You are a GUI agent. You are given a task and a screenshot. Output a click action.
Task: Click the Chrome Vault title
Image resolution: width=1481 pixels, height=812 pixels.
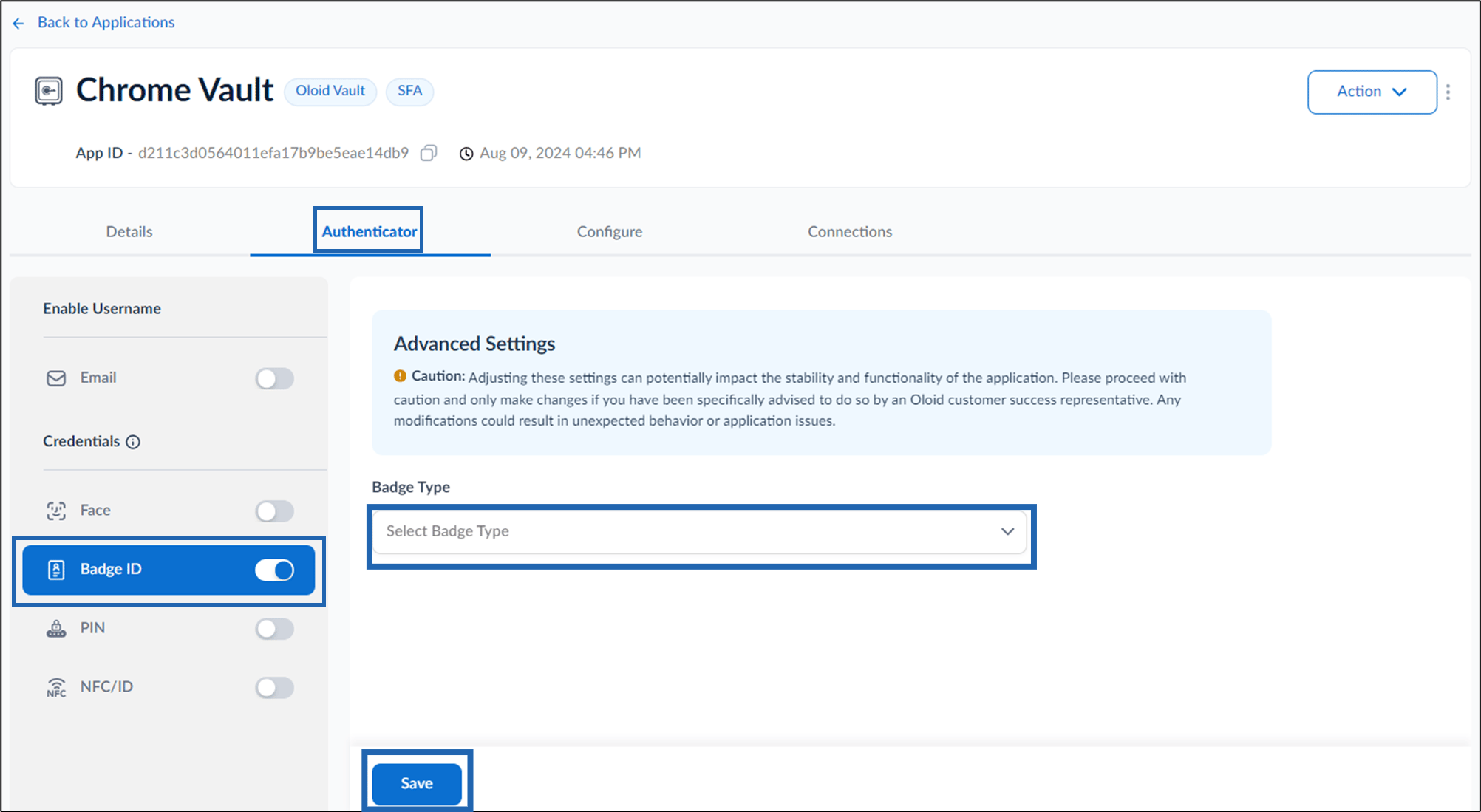[x=175, y=90]
